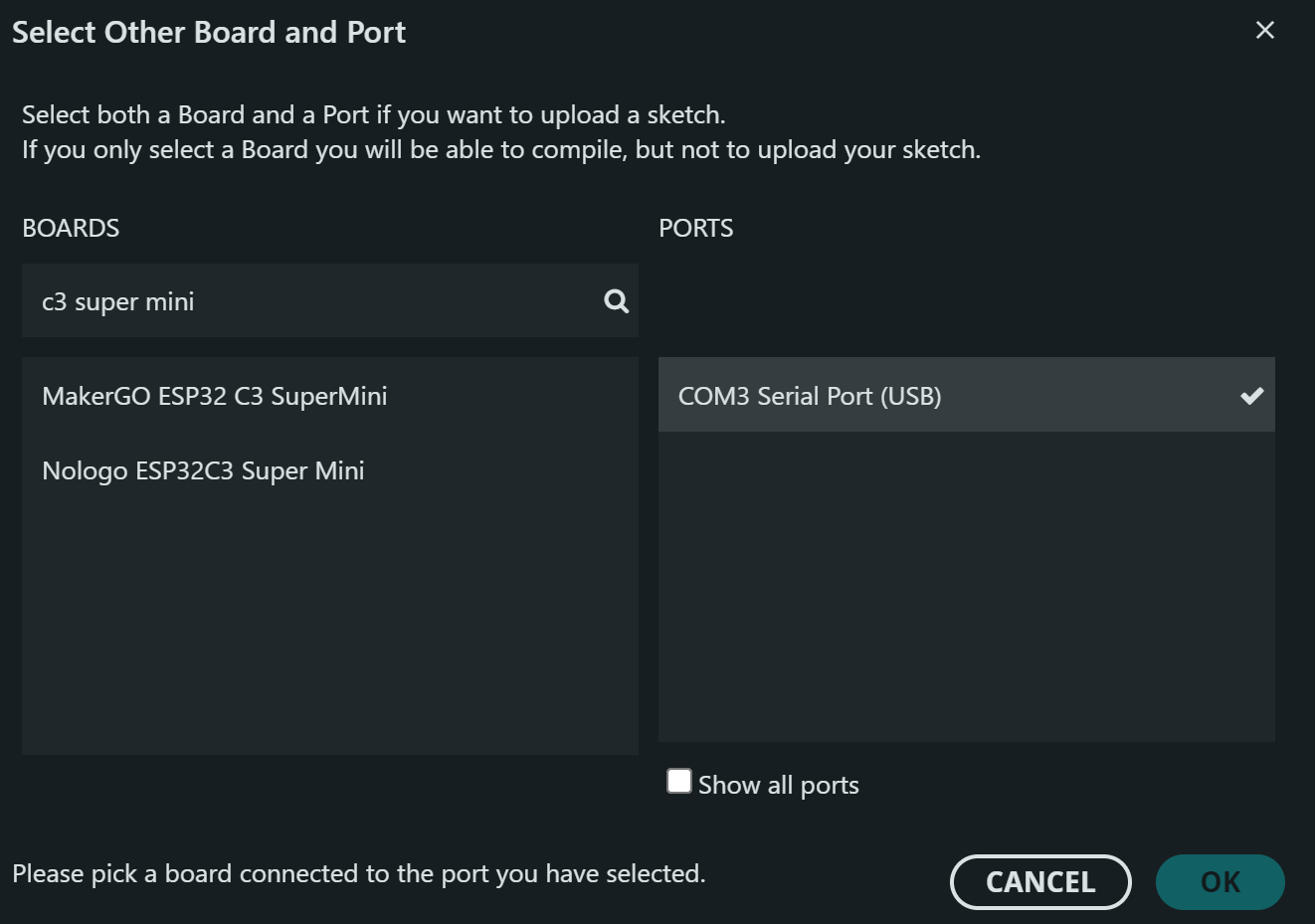Viewport: 1315px width, 924px height.
Task: Choose Nologo ESP32C3 Super Mini board
Action: click(x=203, y=470)
